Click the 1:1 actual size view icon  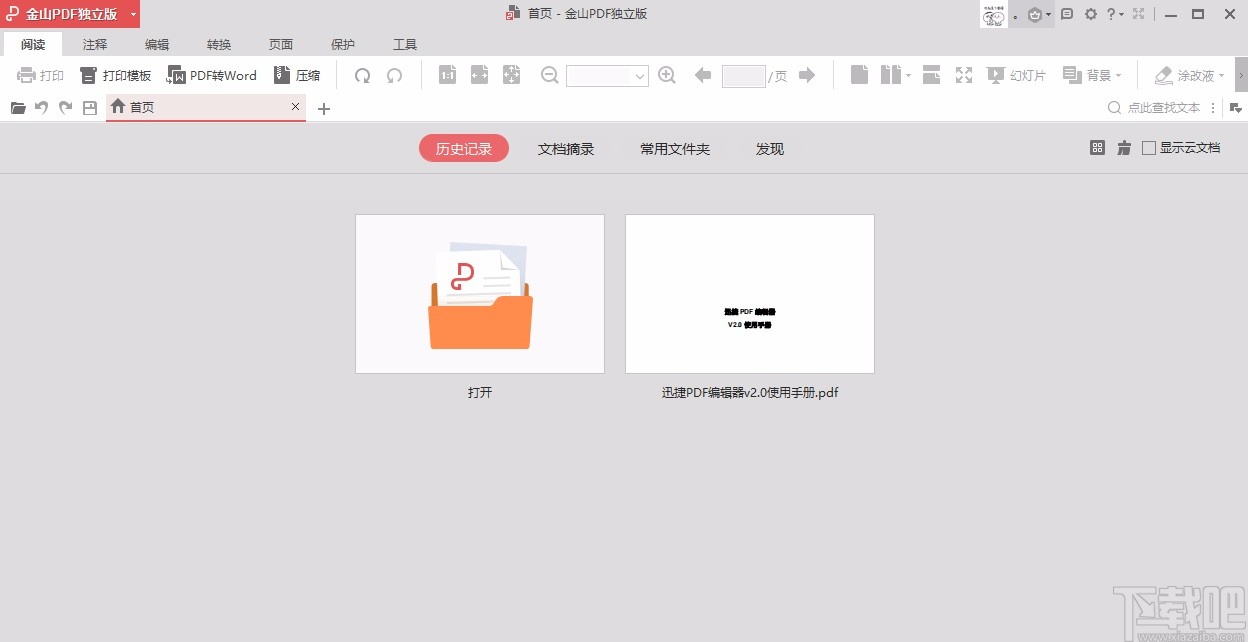[447, 75]
